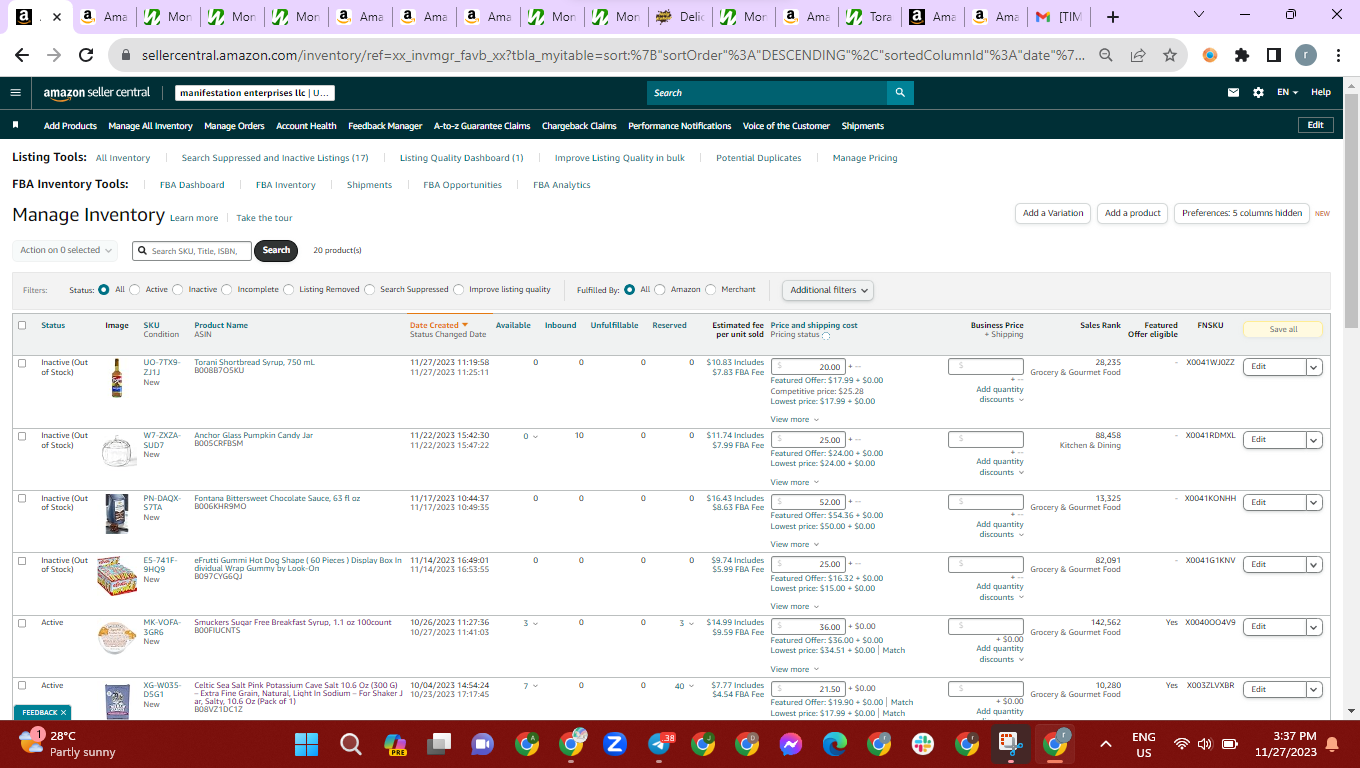The width and height of the screenshot is (1360, 768).
Task: Open Preferences: 5 columns hidden
Action: [1242, 213]
